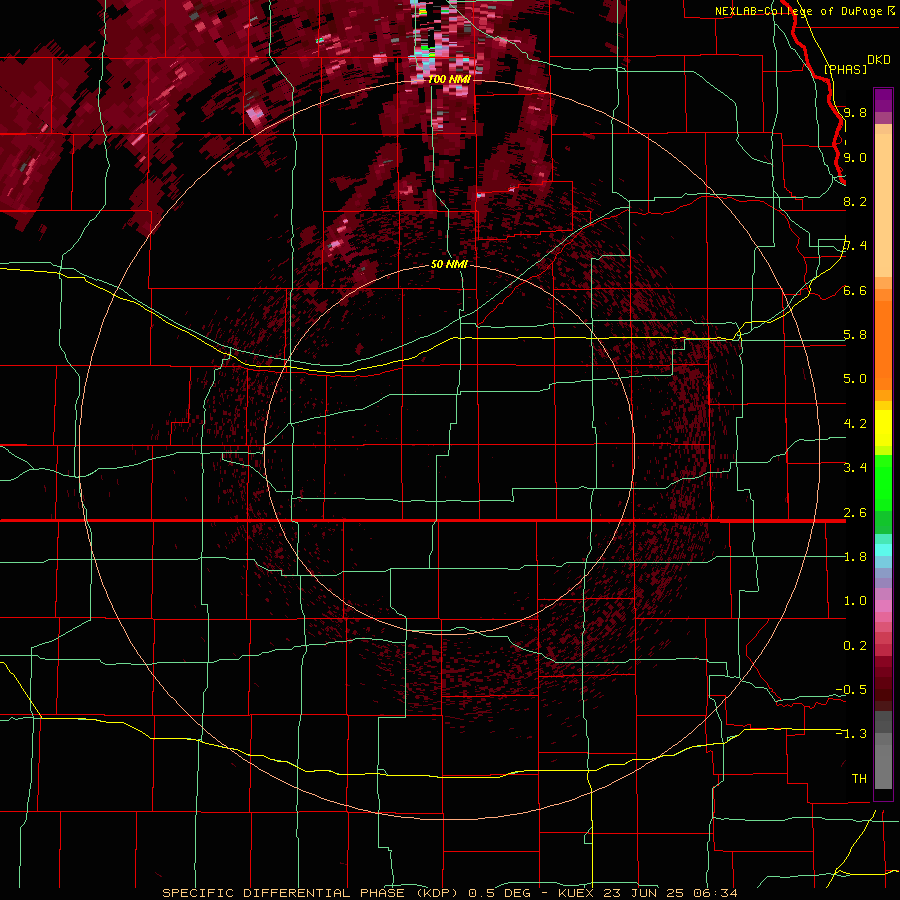
Task: Click the DKD units label
Action: [x=879, y=60]
